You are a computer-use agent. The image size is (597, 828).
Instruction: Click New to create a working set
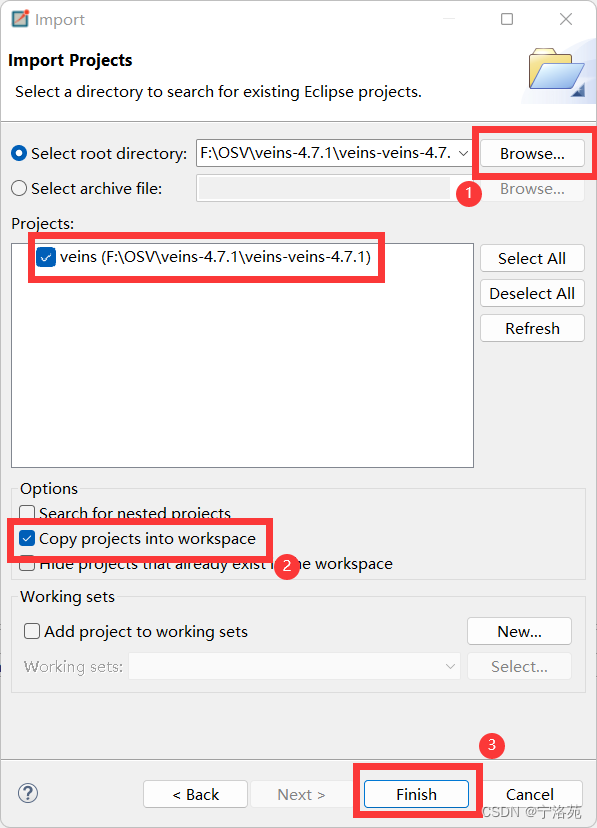(x=519, y=631)
